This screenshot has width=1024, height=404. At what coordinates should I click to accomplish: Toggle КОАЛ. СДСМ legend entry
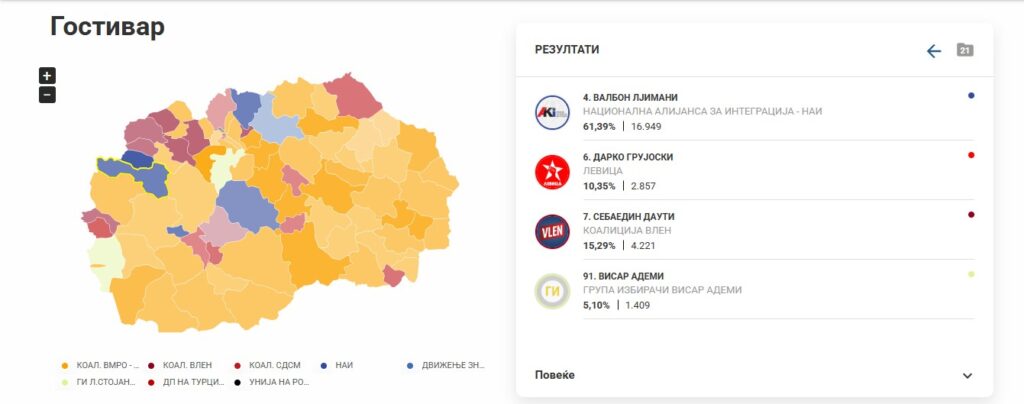[x=268, y=365]
